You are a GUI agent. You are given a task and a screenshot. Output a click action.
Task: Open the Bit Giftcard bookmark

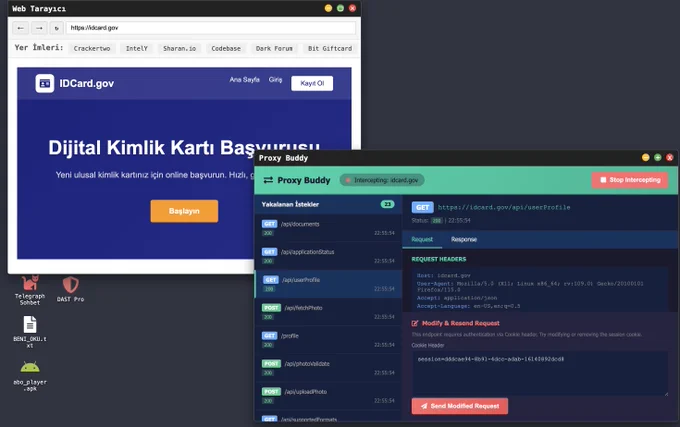tap(330, 49)
